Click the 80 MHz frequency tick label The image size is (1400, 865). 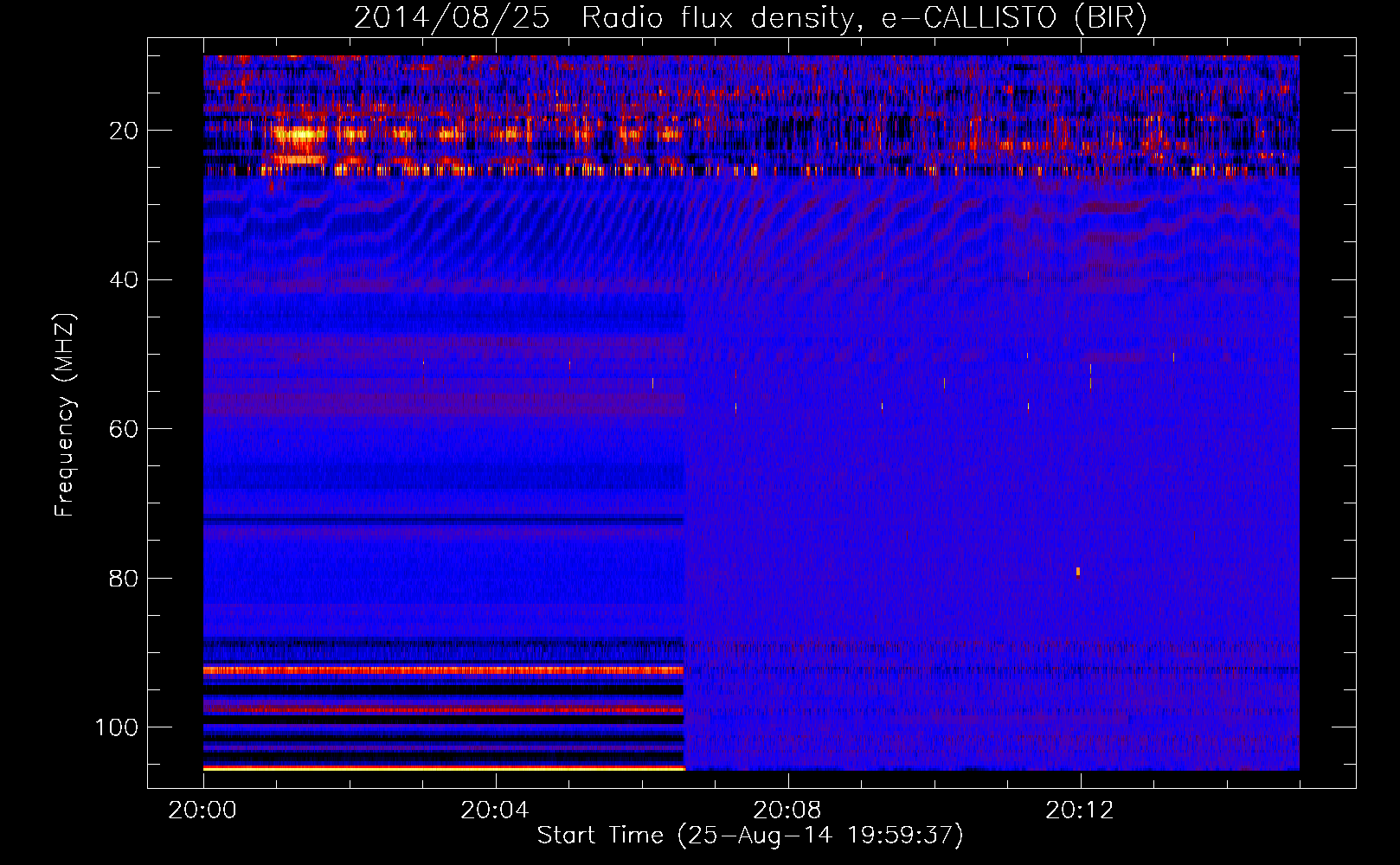124,579
